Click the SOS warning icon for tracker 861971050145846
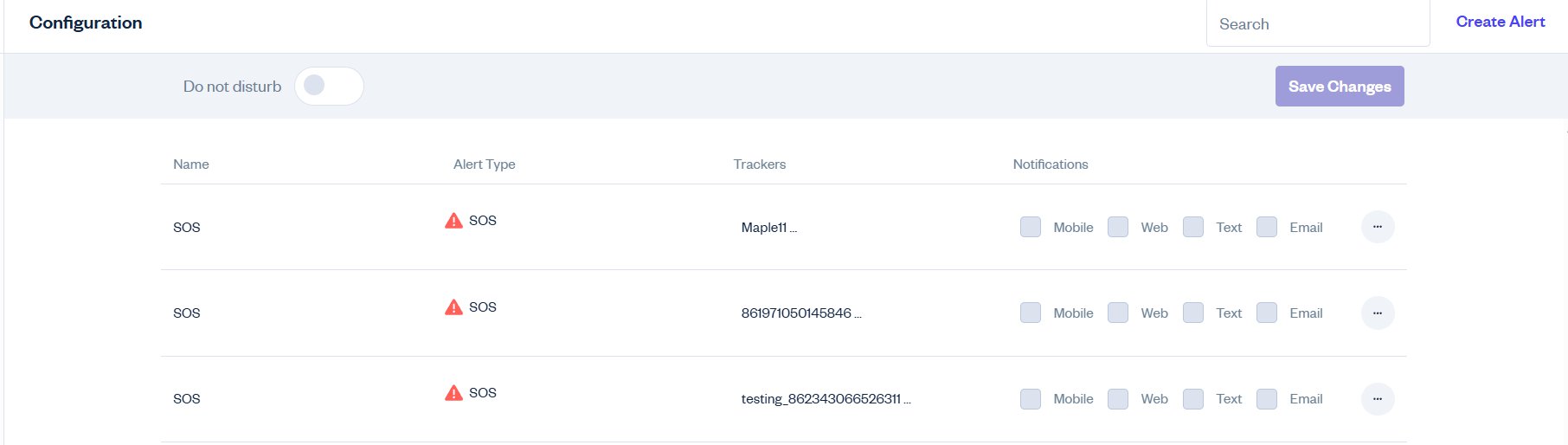Image resolution: width=1568 pixels, height=445 pixels. (453, 307)
